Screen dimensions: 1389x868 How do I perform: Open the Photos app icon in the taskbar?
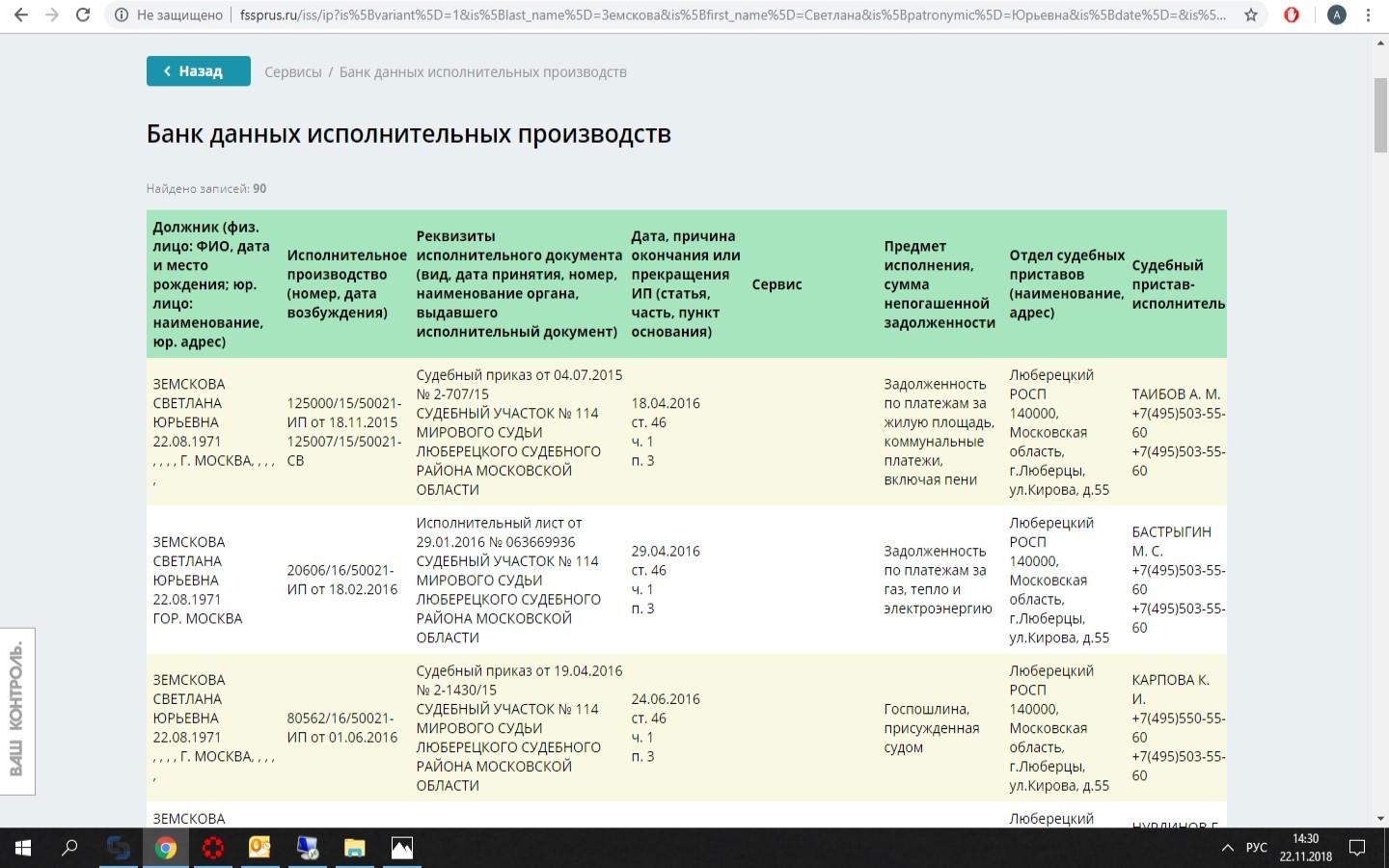tap(402, 848)
